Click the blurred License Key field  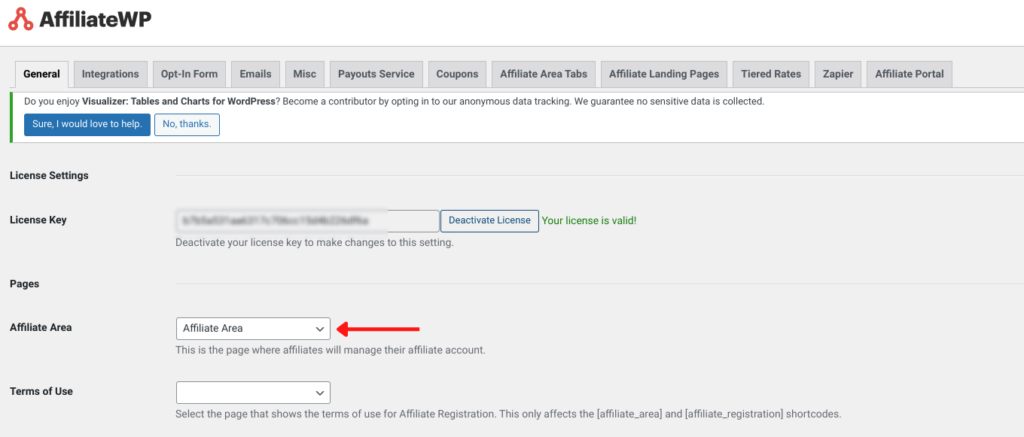point(308,221)
